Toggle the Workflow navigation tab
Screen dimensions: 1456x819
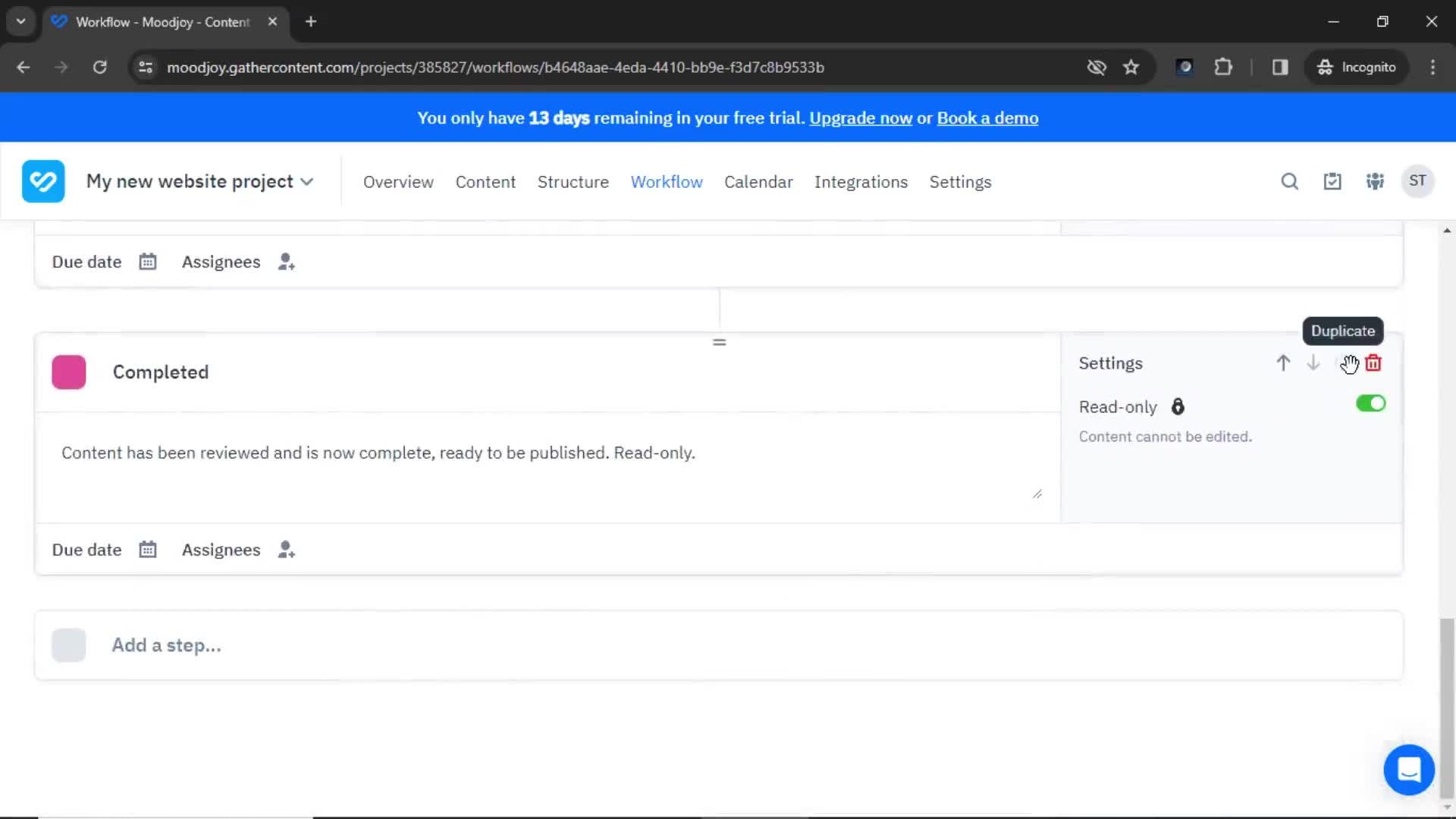pyautogui.click(x=667, y=182)
